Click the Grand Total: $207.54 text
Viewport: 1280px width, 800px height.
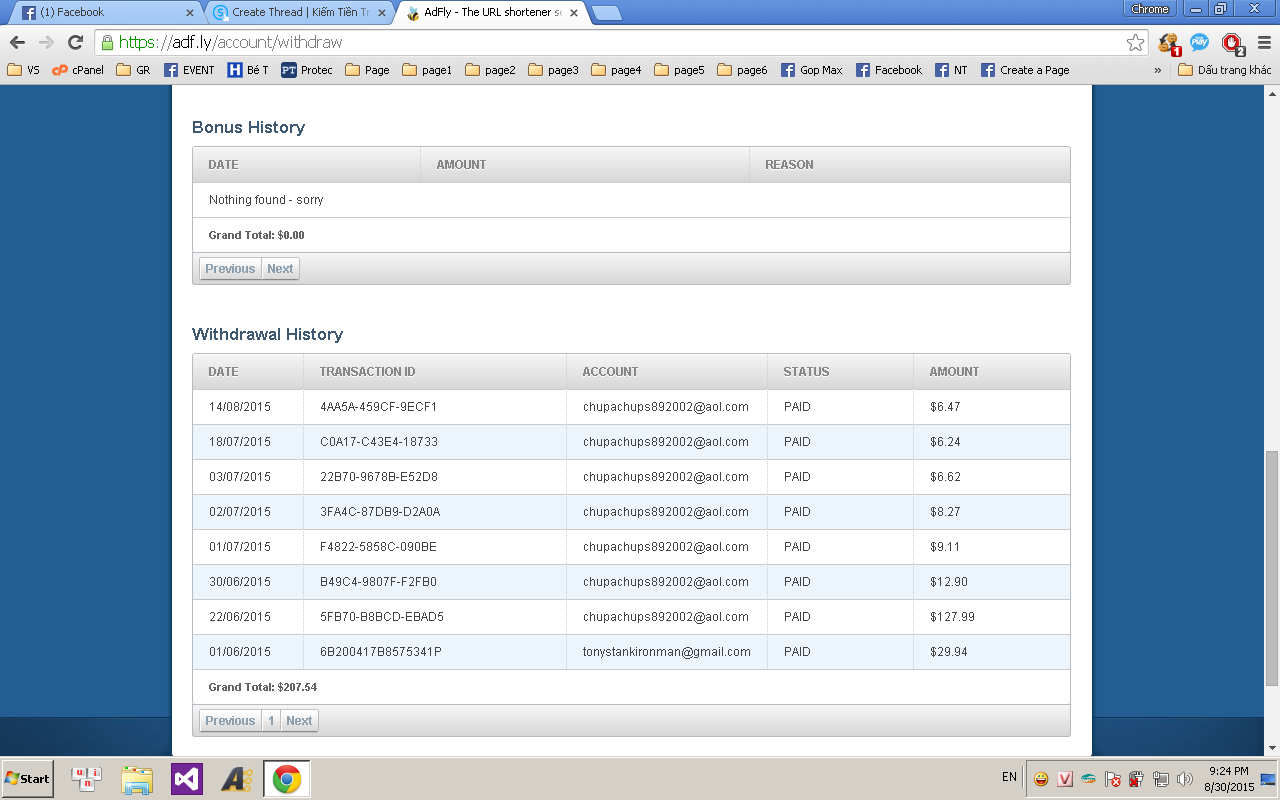263,687
